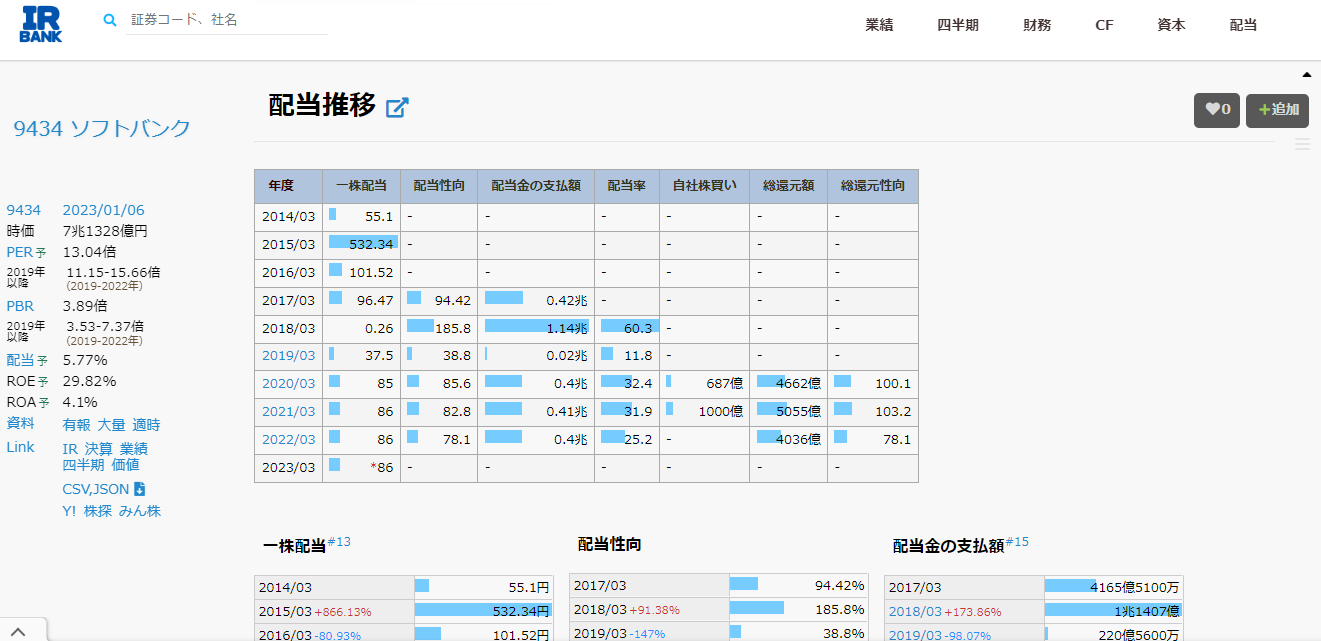Open 2019/03 link in 配当金の支払額 chart
The height and width of the screenshot is (641, 1321).
pyautogui.click(x=915, y=634)
